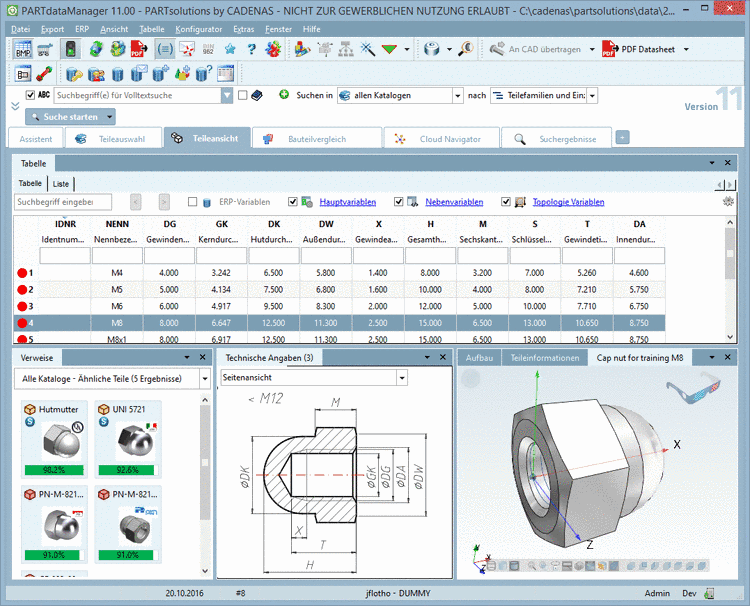Click the 92.6% similarity bar under UNI 5721
This screenshot has height=606, width=750.
[x=127, y=470]
